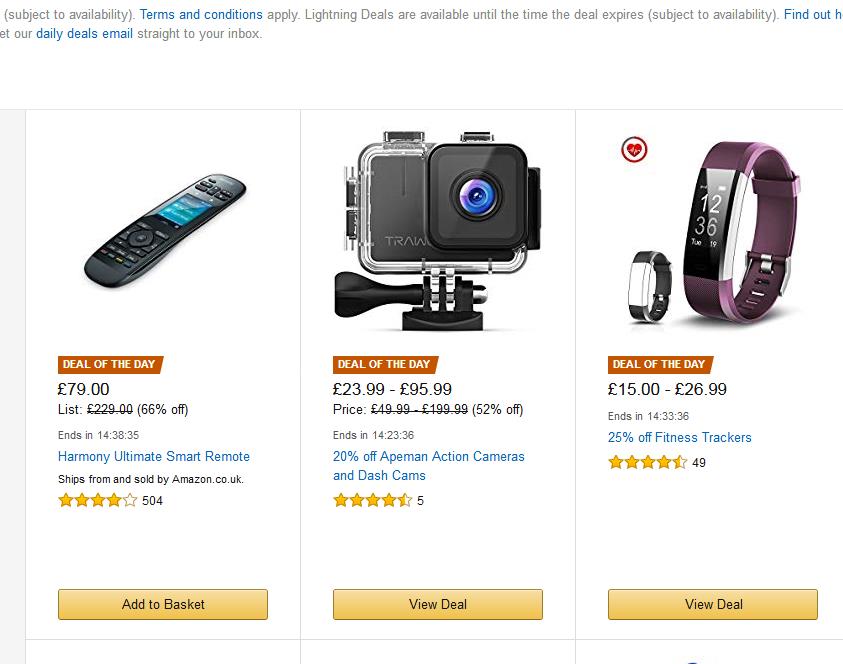
Task: Click the 504 reviews count for the remote
Action: point(152,501)
